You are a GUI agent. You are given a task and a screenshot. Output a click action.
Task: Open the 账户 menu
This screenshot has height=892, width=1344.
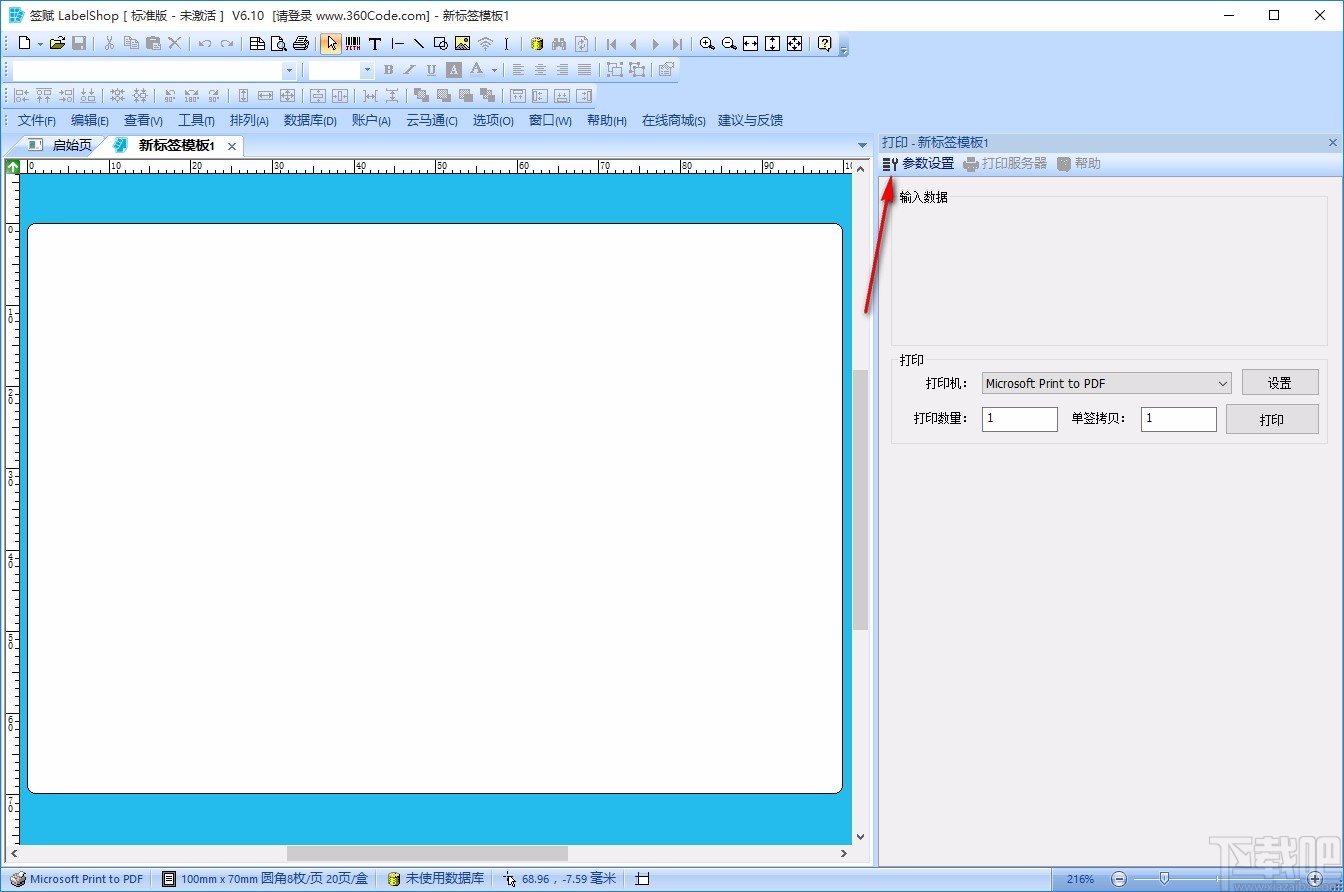[371, 121]
